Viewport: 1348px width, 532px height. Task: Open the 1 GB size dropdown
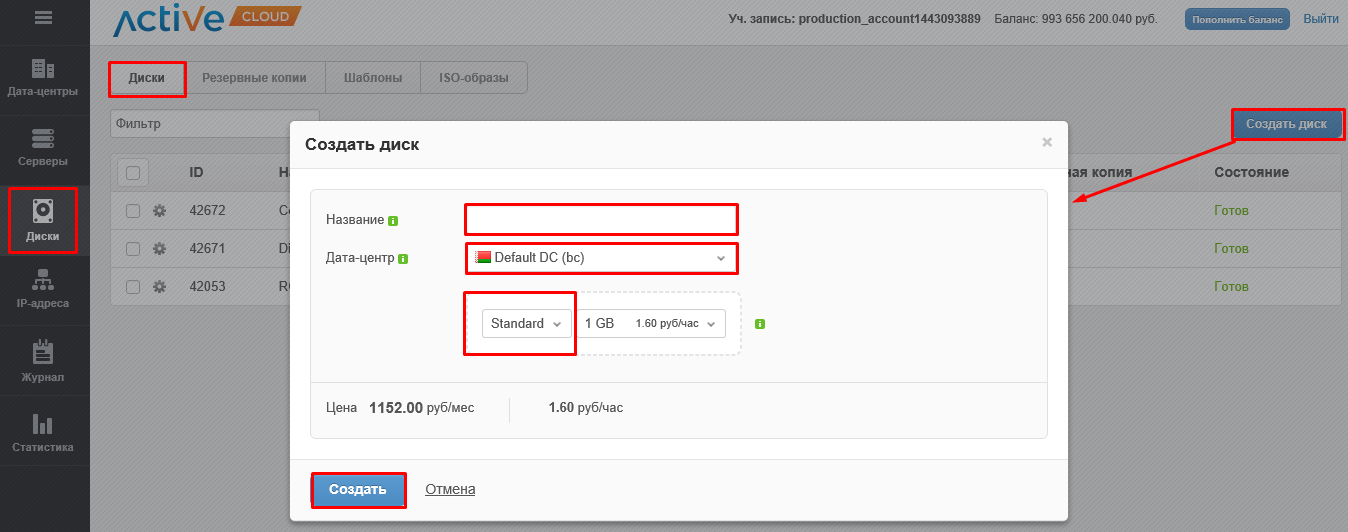point(653,323)
